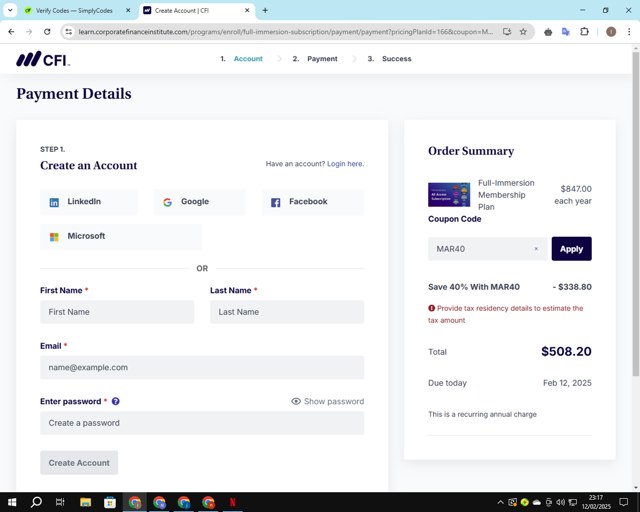The image size is (640, 512).
Task: Expand tab search dropdown arrow
Action: tap(10, 10)
